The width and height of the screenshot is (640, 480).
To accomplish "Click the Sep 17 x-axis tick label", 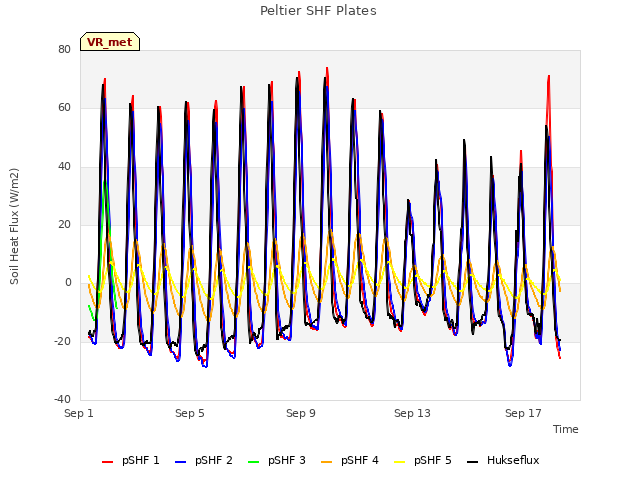I will [523, 413].
